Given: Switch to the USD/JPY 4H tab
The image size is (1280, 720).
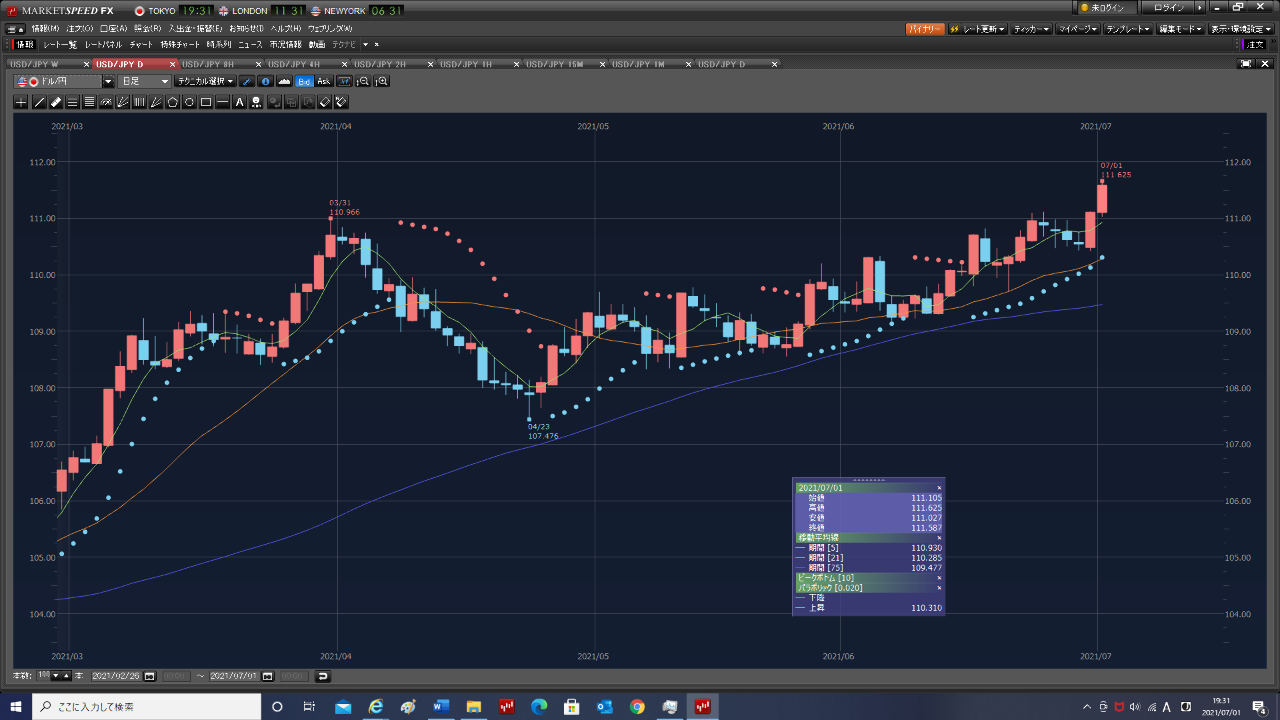Looking at the screenshot, I should click(x=294, y=64).
